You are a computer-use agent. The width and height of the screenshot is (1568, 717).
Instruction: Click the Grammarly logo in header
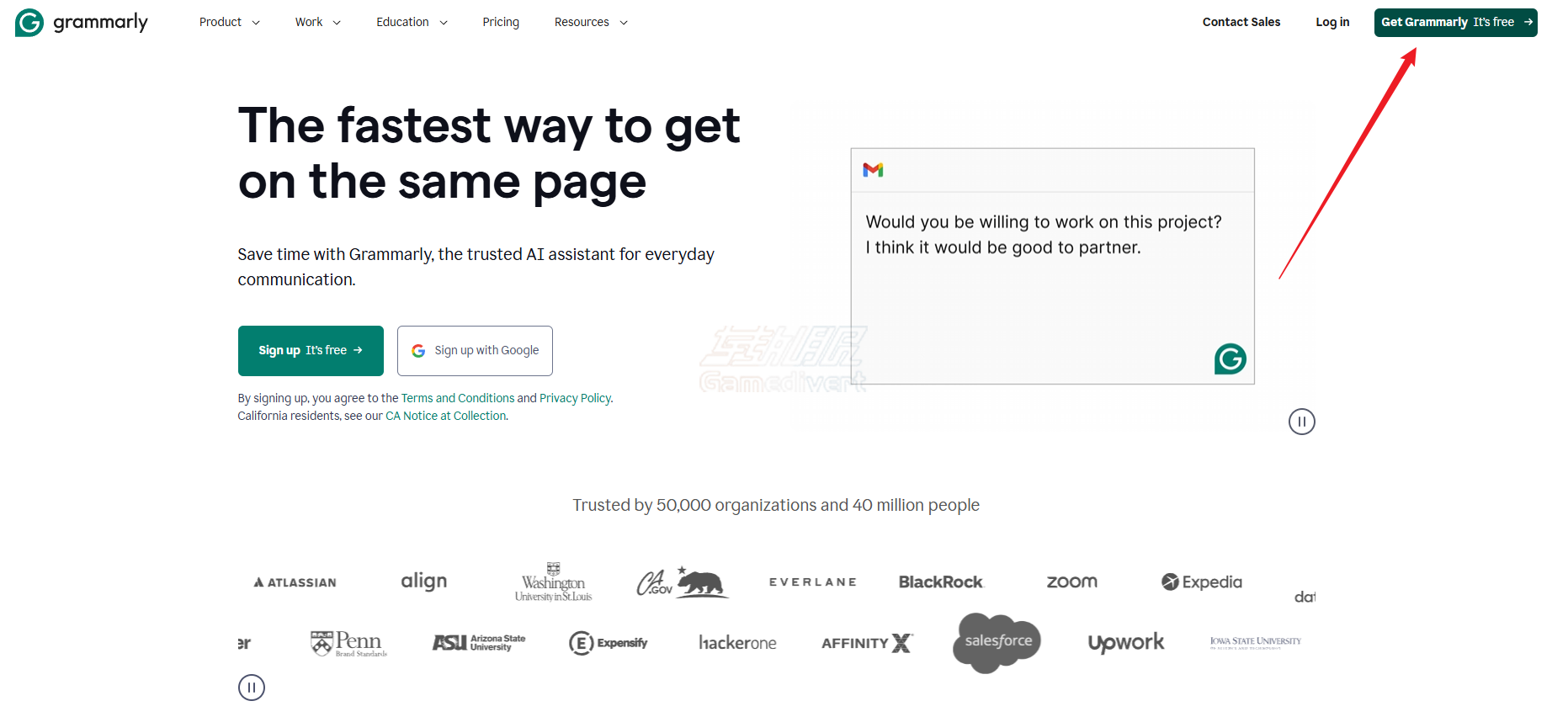coord(82,23)
